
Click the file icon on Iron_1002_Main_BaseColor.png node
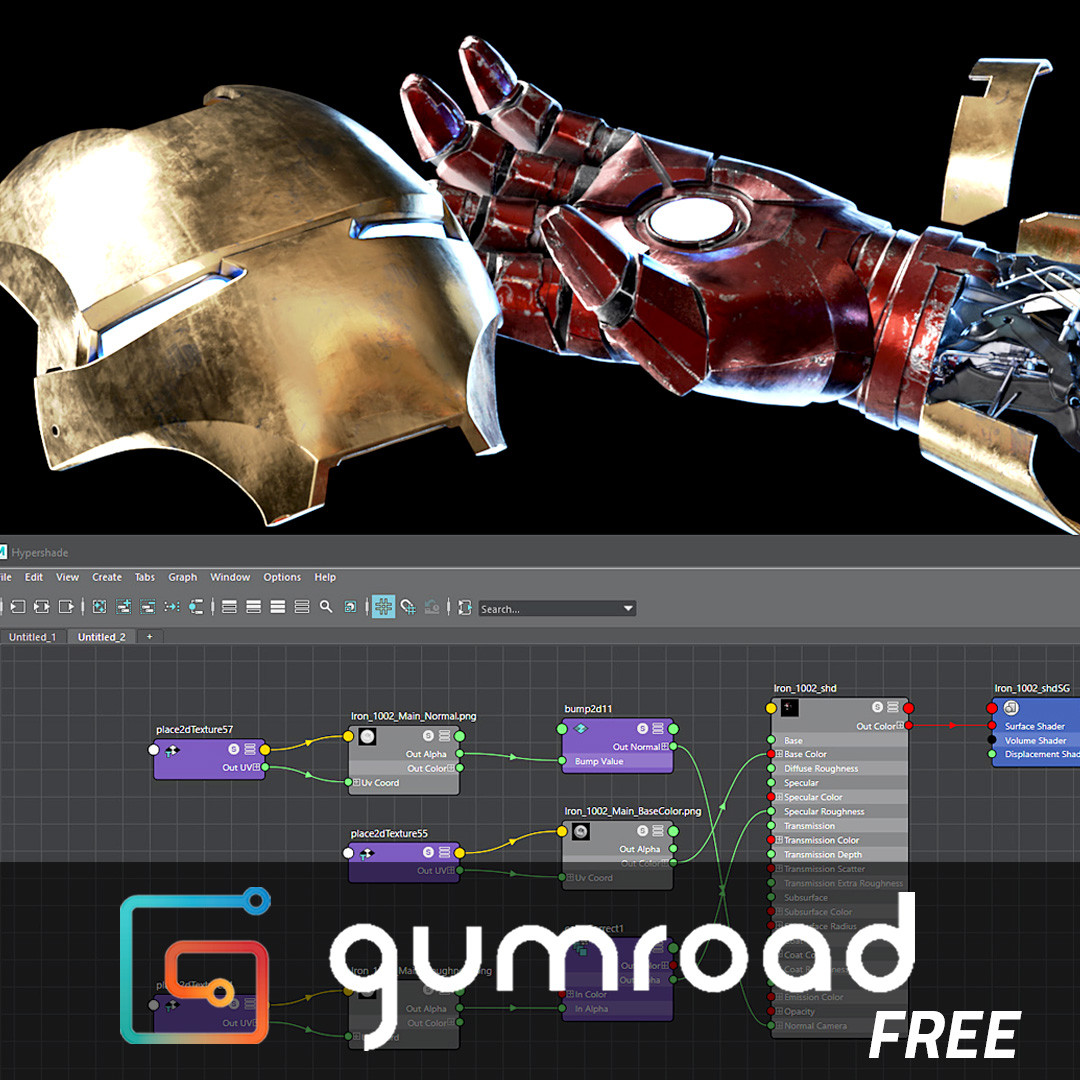[x=581, y=831]
